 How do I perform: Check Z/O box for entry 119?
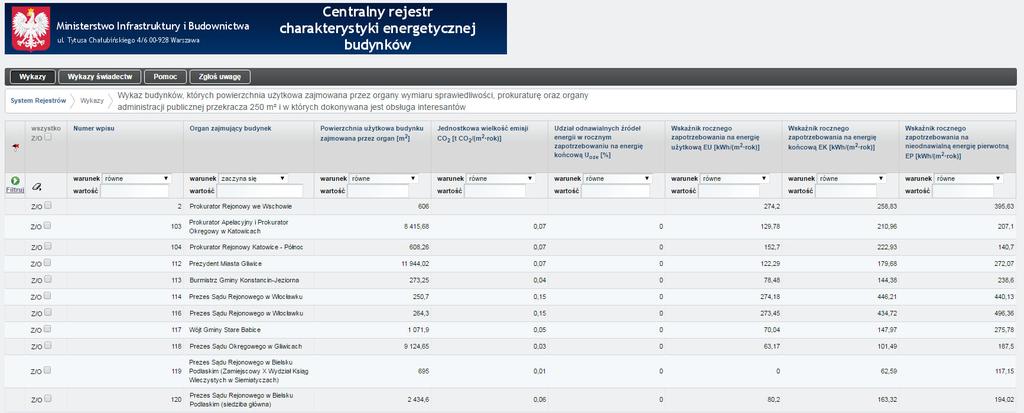click(48, 371)
